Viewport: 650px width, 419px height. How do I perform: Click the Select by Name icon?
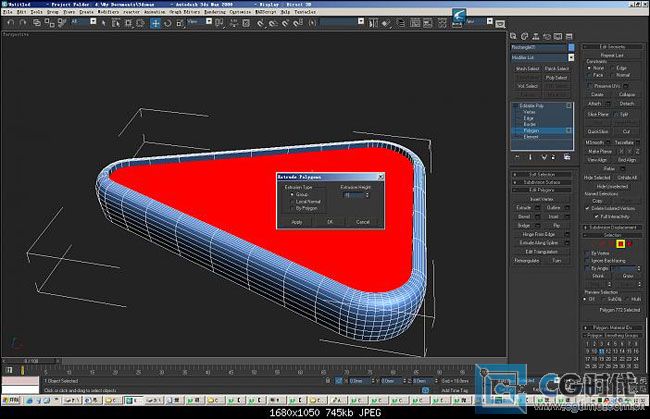click(x=116, y=23)
